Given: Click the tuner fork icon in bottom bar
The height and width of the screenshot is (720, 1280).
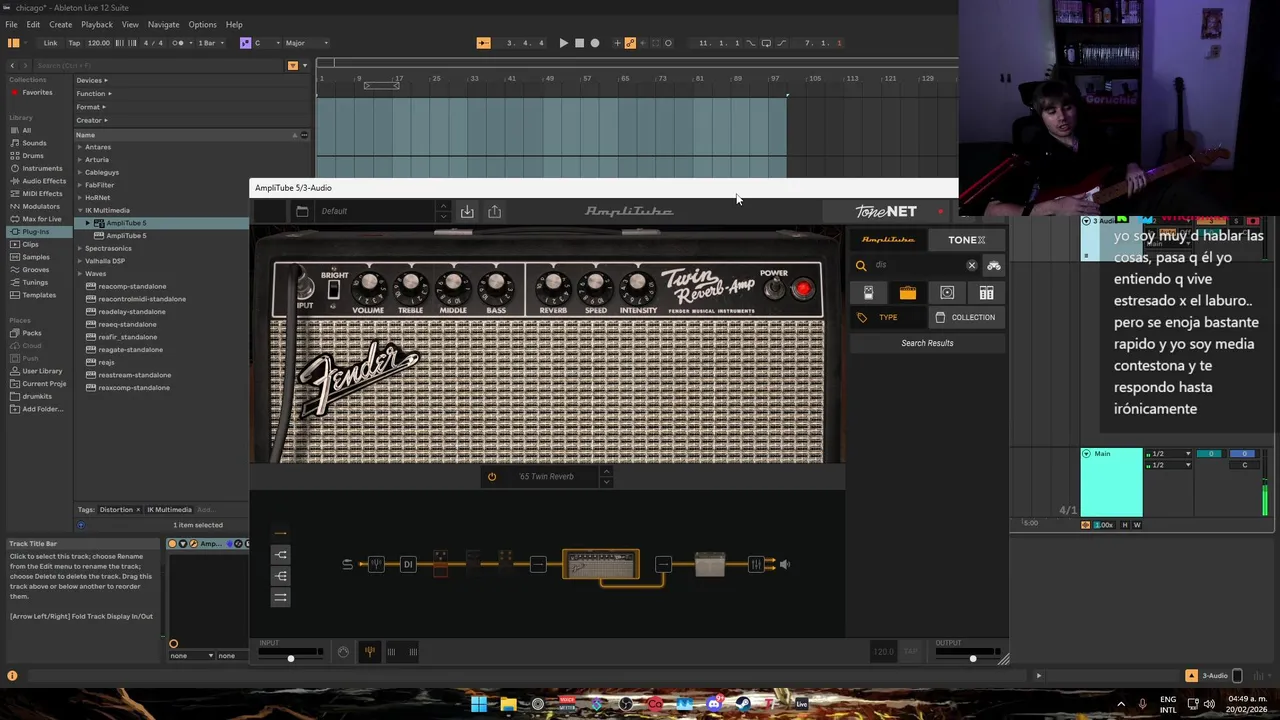Looking at the screenshot, I should pyautogui.click(x=369, y=652).
